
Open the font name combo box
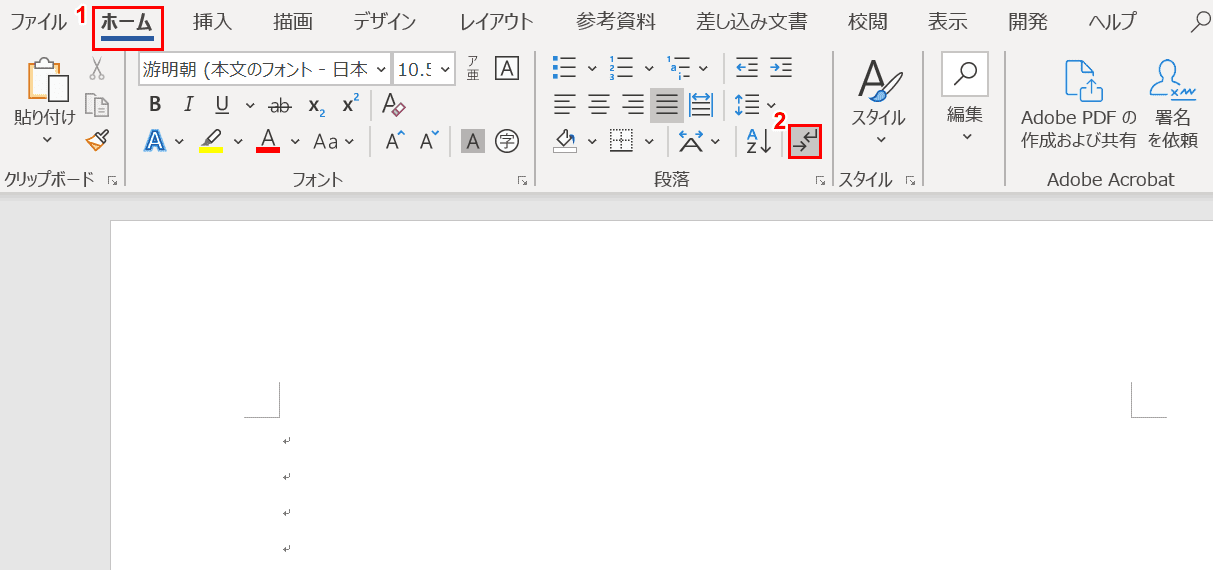point(265,69)
